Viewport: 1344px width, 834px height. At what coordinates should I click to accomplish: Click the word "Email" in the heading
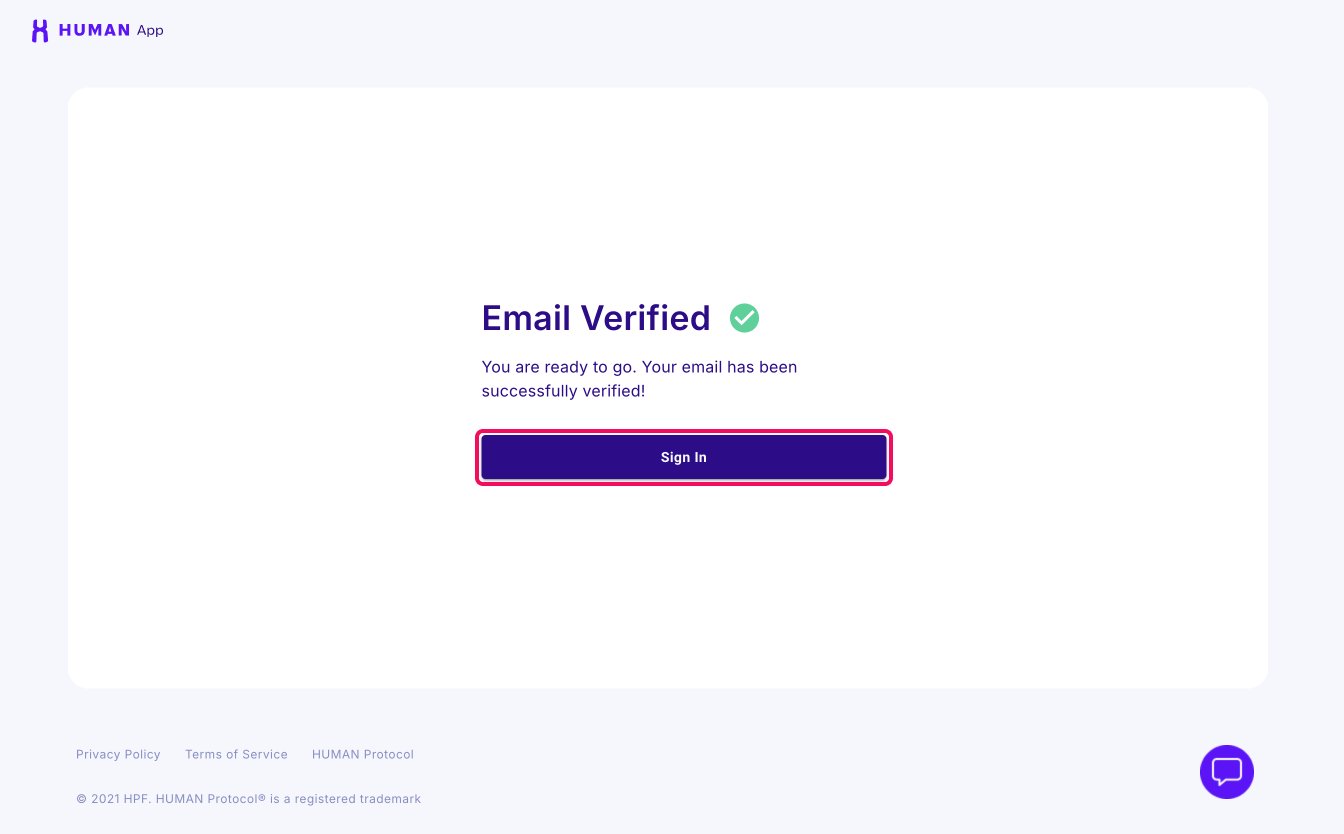coord(526,318)
